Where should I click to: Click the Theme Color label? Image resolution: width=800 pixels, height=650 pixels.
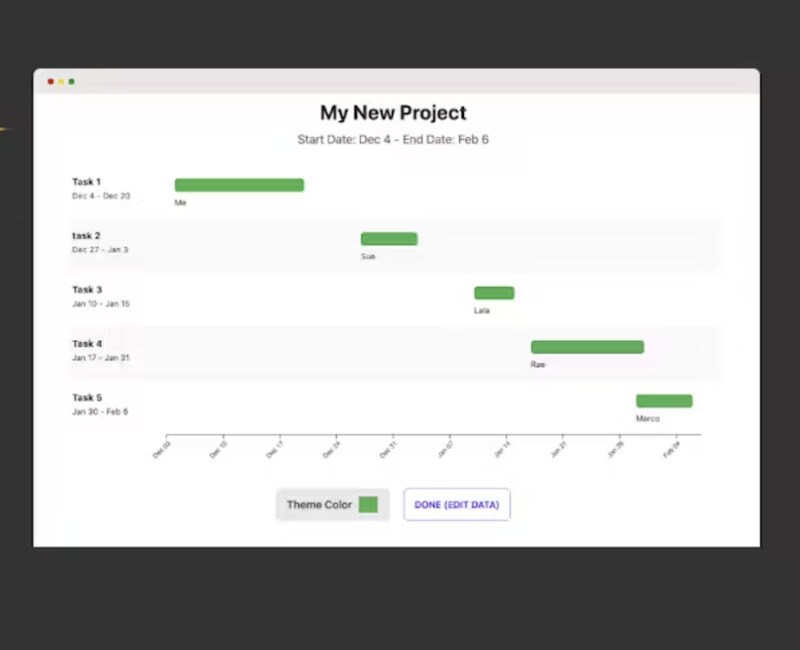[319, 505]
